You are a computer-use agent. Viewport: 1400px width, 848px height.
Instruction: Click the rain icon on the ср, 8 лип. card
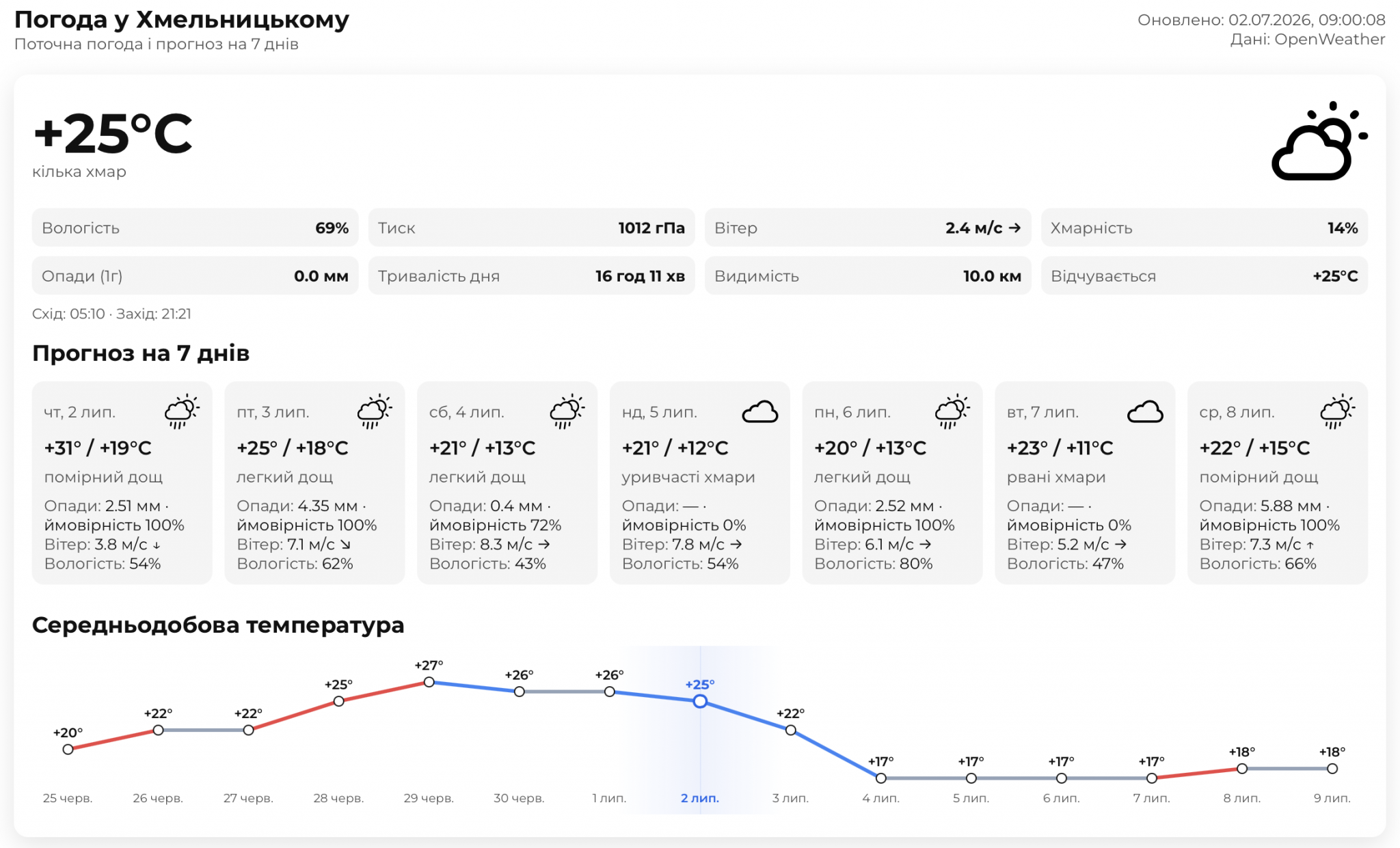point(1338,412)
